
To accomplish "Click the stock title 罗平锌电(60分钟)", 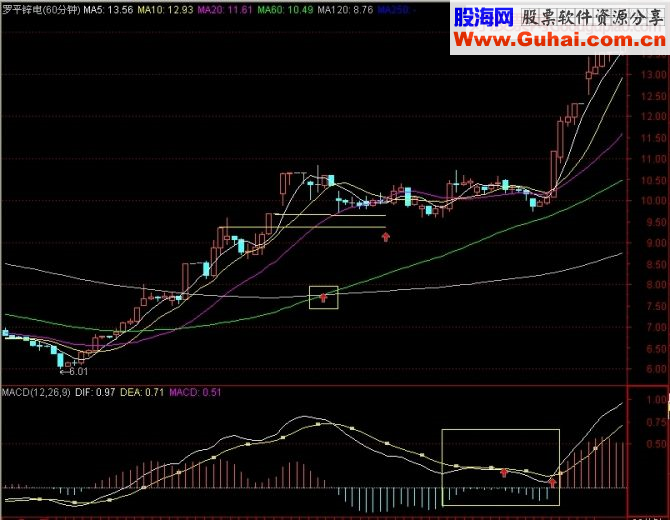I will click(x=41, y=9).
